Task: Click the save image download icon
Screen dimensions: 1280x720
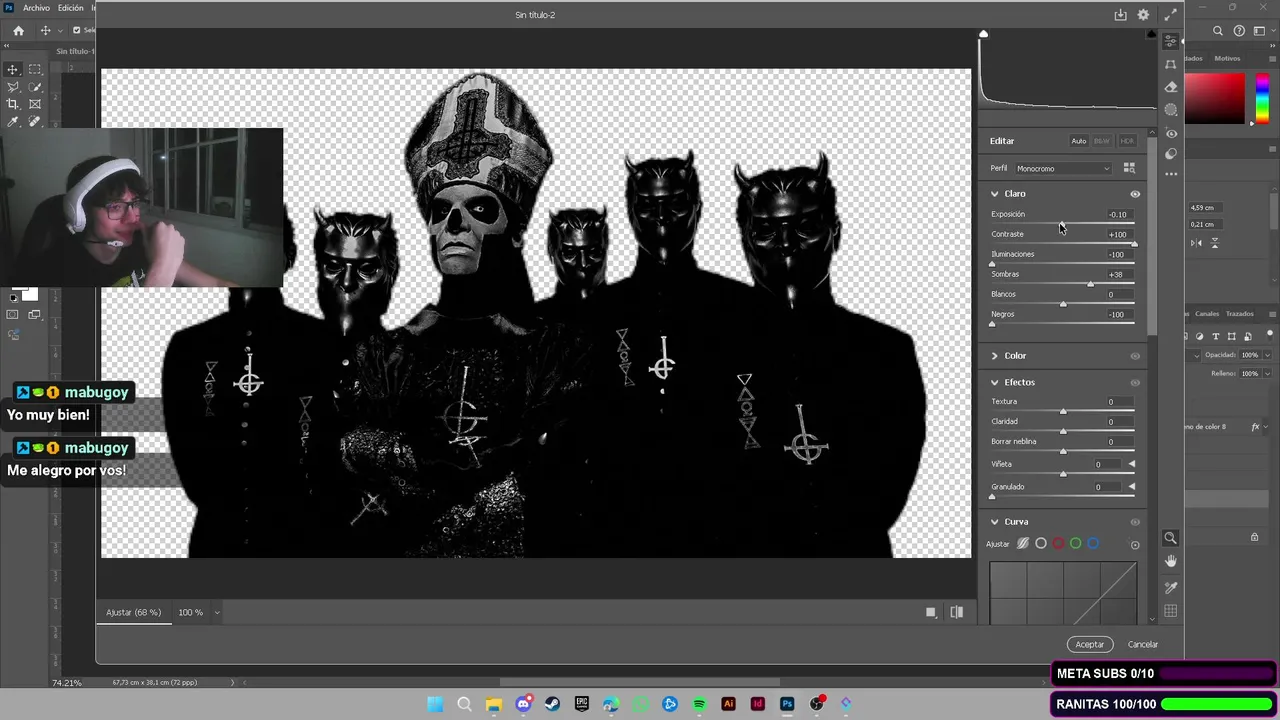Action: coord(1121,15)
